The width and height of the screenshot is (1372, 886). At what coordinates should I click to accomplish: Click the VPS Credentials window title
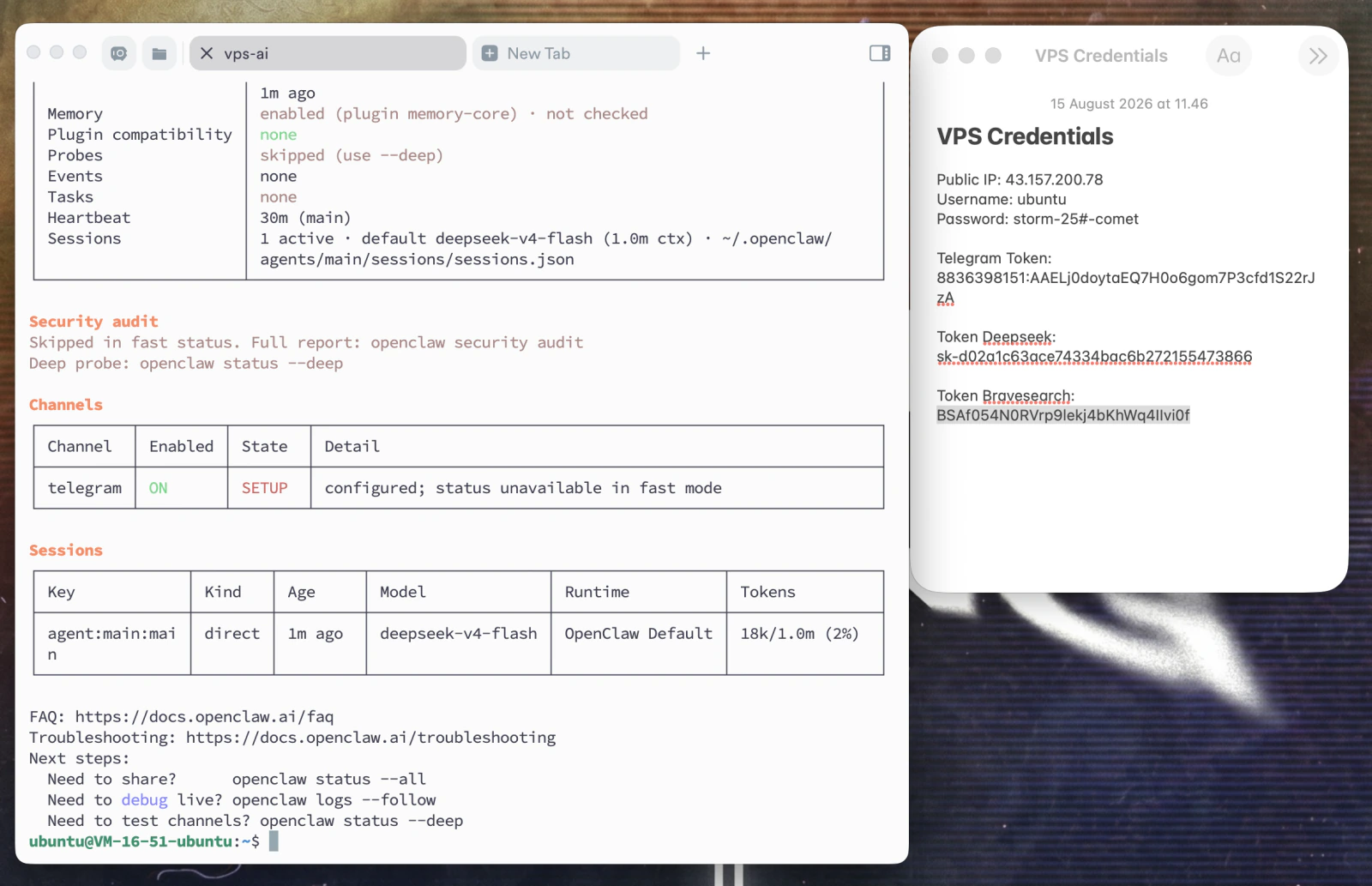tap(1101, 56)
